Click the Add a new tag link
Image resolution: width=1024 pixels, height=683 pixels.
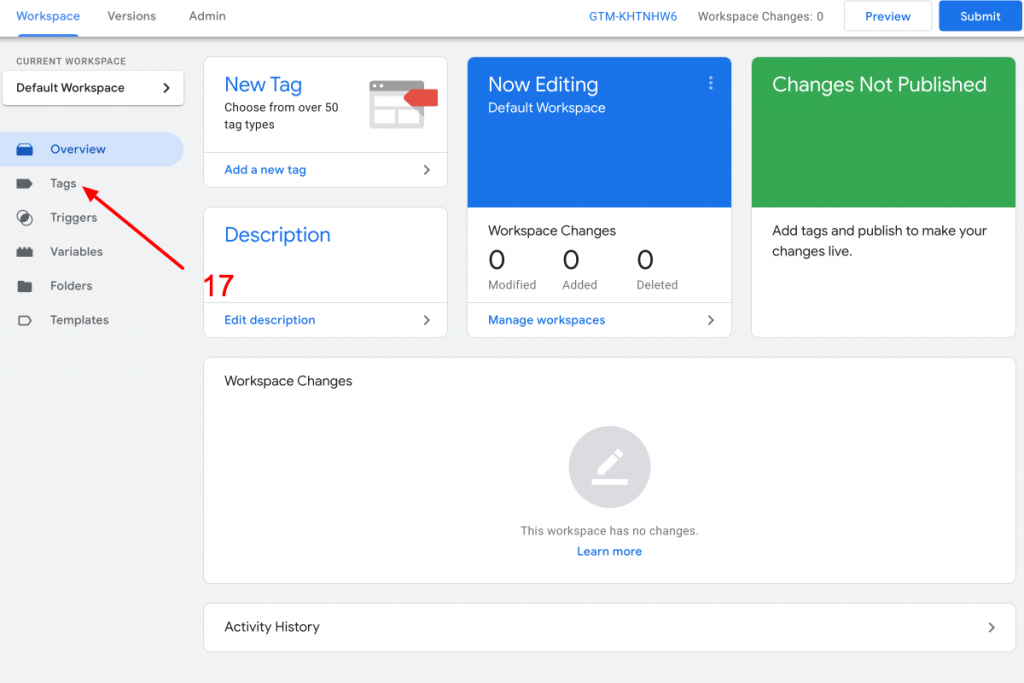coord(265,170)
